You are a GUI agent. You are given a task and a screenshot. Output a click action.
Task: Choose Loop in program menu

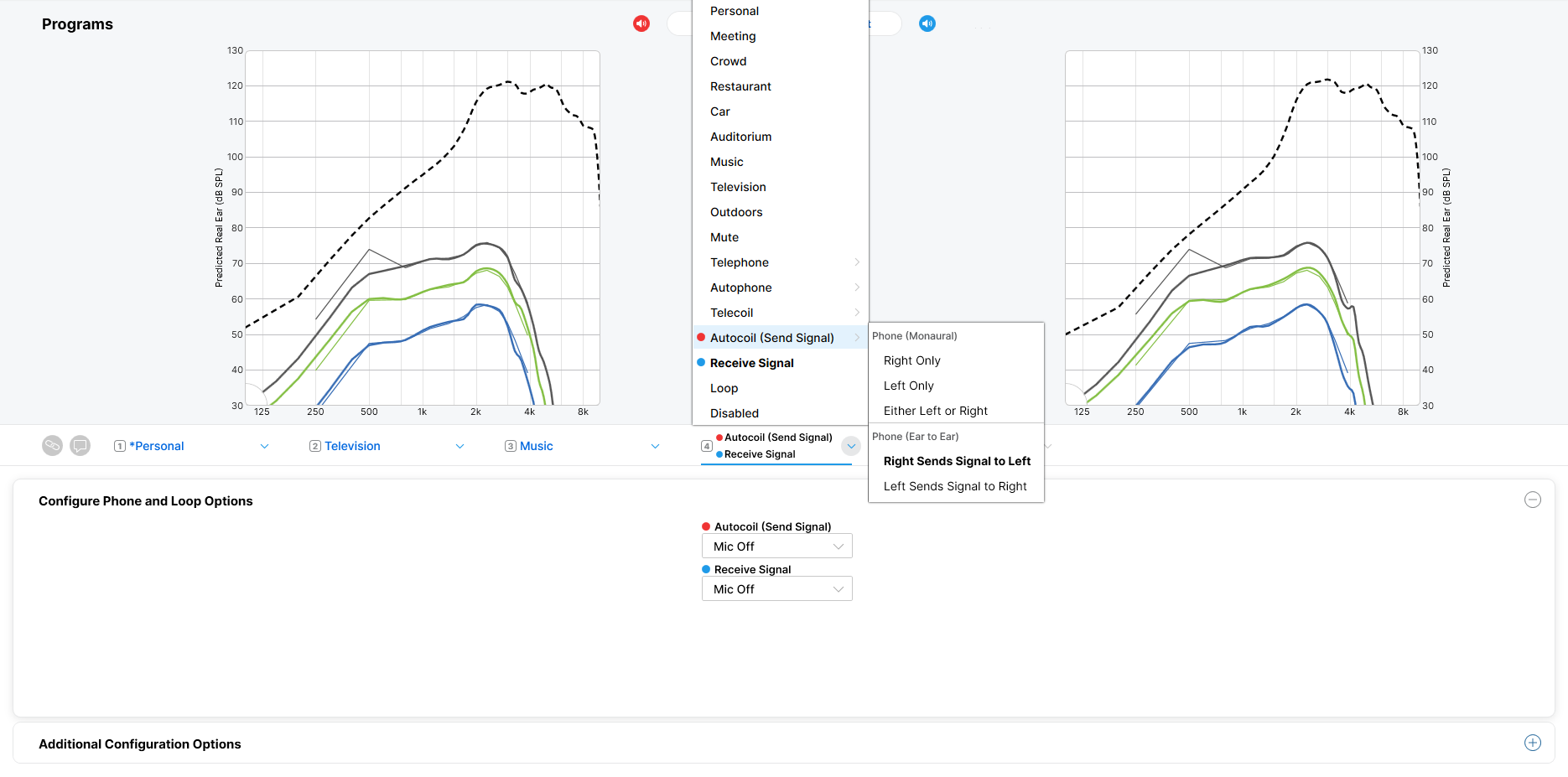(781, 388)
